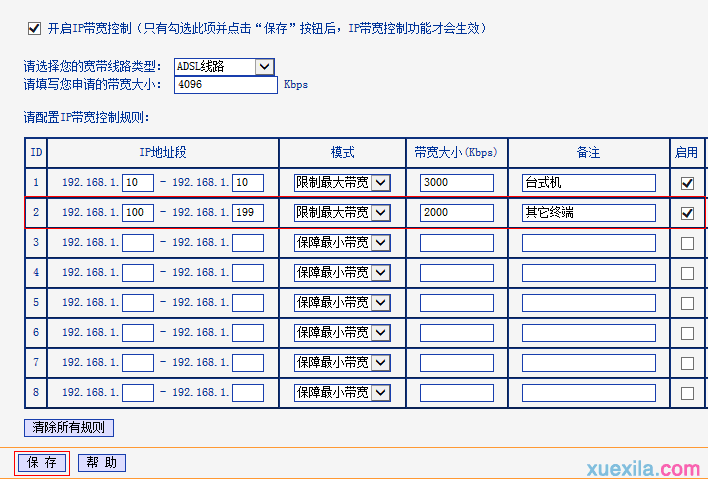Image resolution: width=708 pixels, height=481 pixels.
Task: Open the mode dropdown for rule 1
Action: (x=342, y=182)
